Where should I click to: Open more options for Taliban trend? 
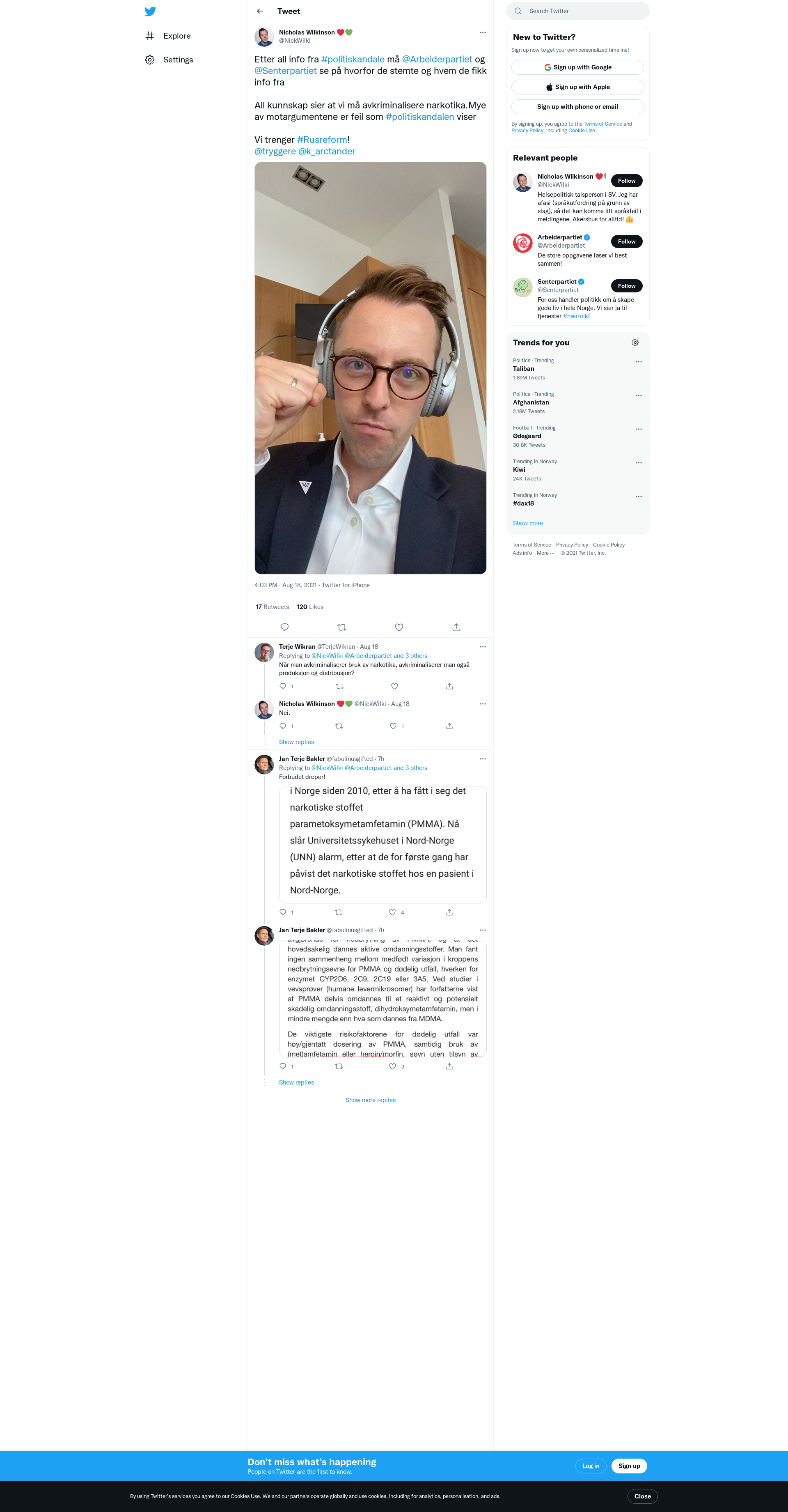click(638, 362)
